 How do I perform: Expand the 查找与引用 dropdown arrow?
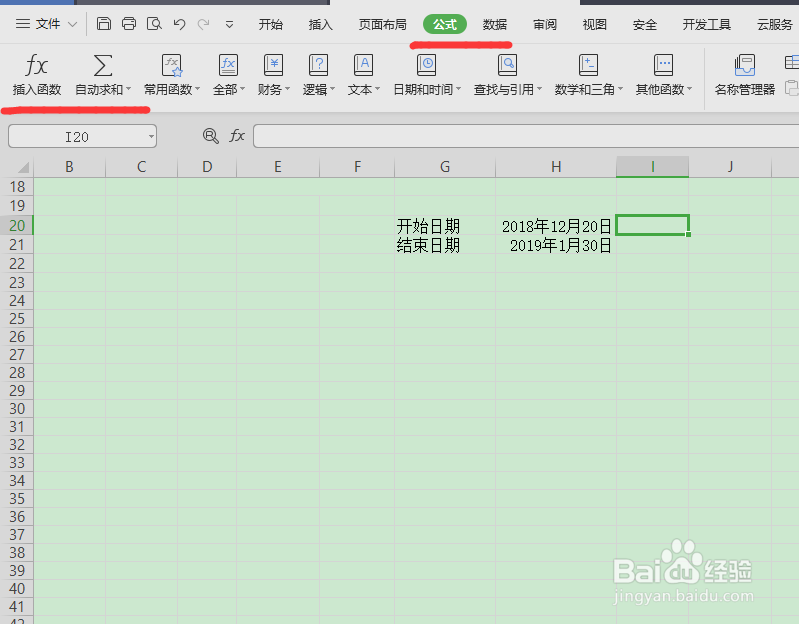pos(540,89)
